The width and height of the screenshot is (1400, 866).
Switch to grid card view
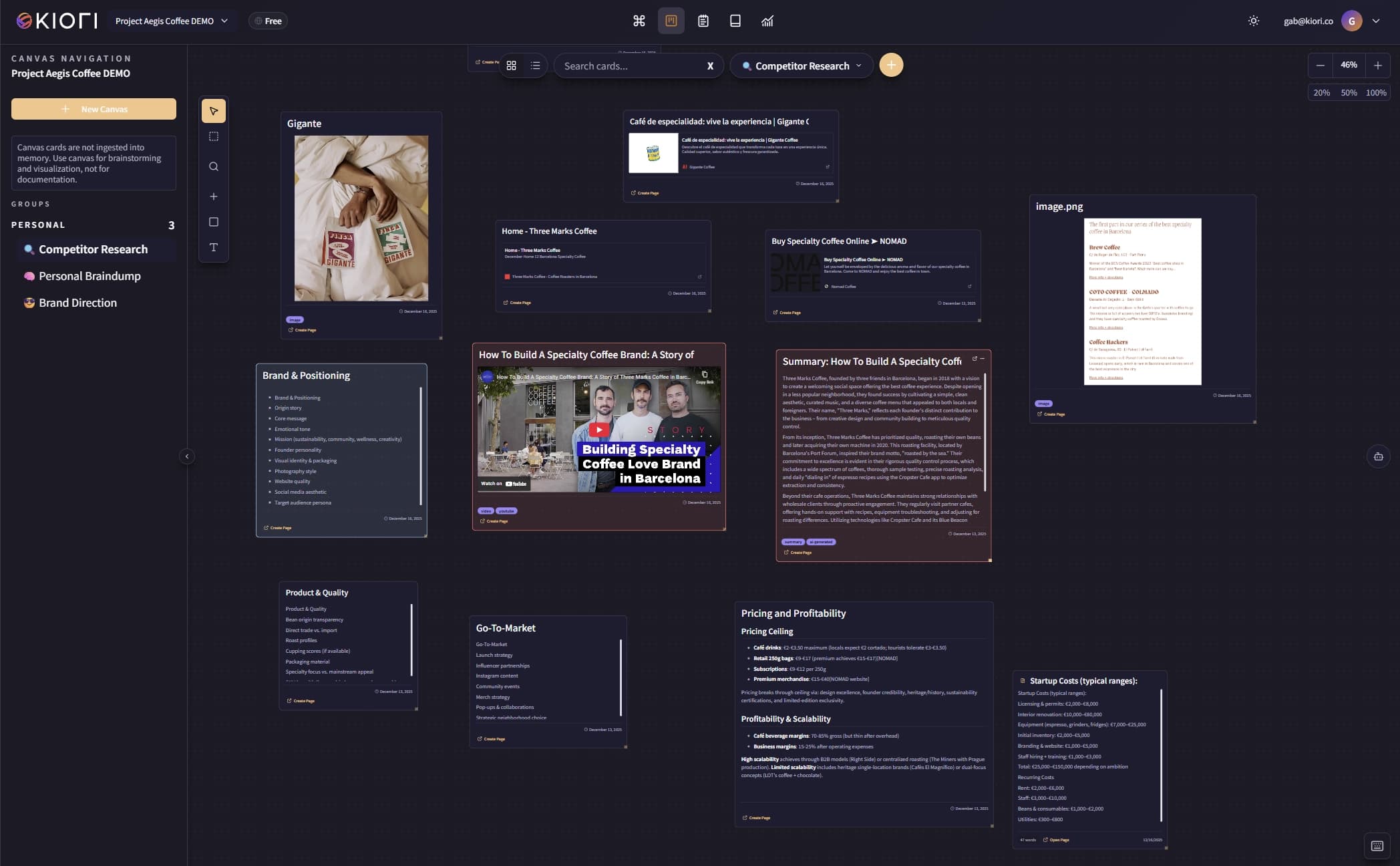[512, 65]
